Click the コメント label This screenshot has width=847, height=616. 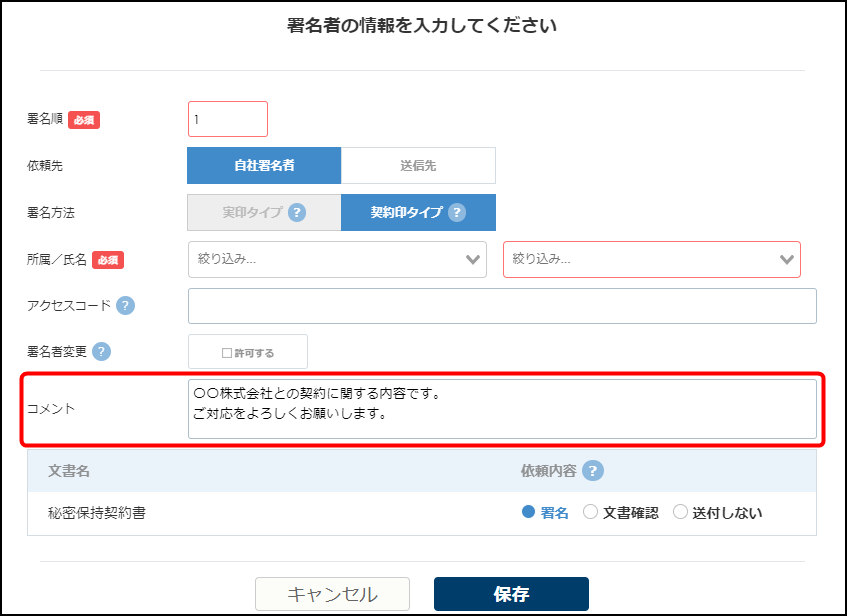pos(51,409)
